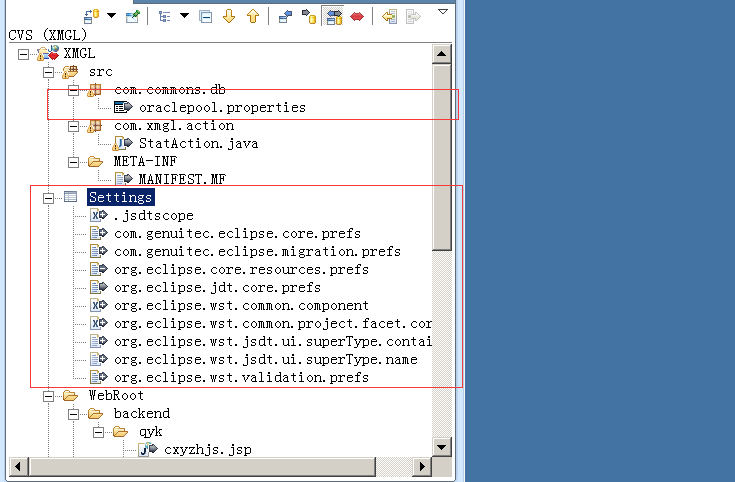This screenshot has width=735, height=482.
Task: Click the greyed Commit All Outgoing icon
Action: coord(413,17)
